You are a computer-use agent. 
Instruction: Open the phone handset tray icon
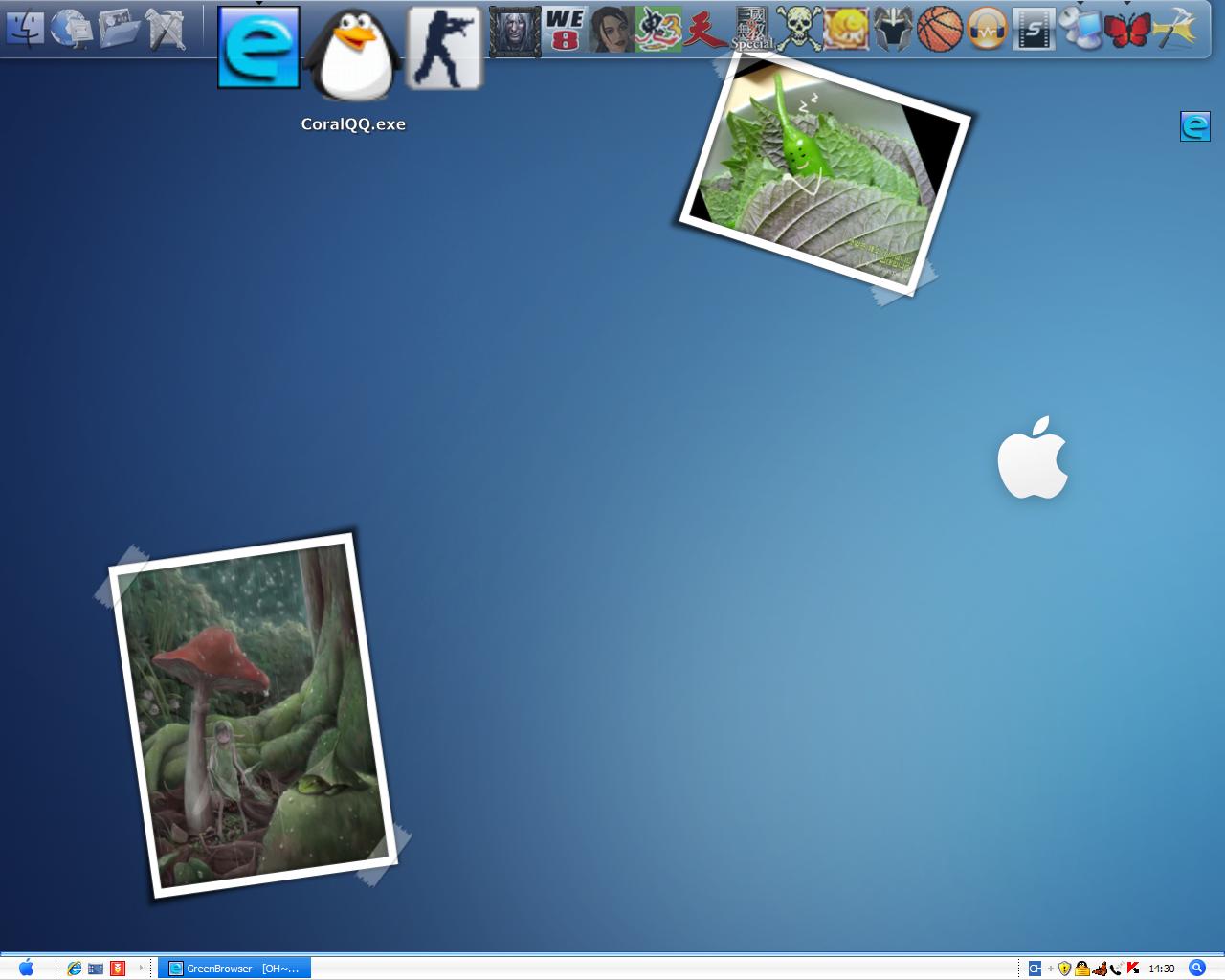(1115, 969)
